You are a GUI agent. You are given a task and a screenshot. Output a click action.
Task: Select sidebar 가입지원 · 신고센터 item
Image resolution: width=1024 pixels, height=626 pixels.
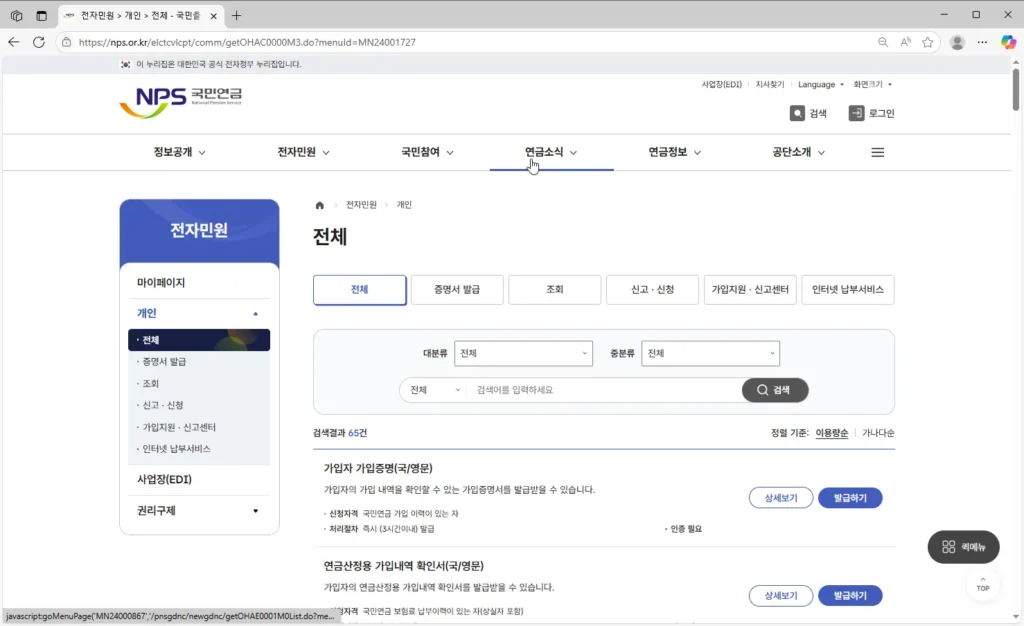(178, 428)
